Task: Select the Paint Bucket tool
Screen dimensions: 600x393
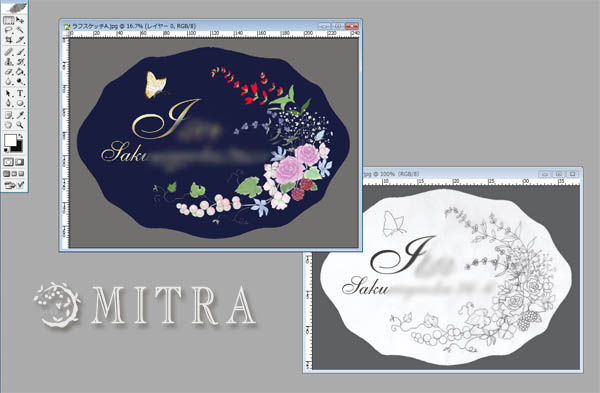Action: (20, 71)
